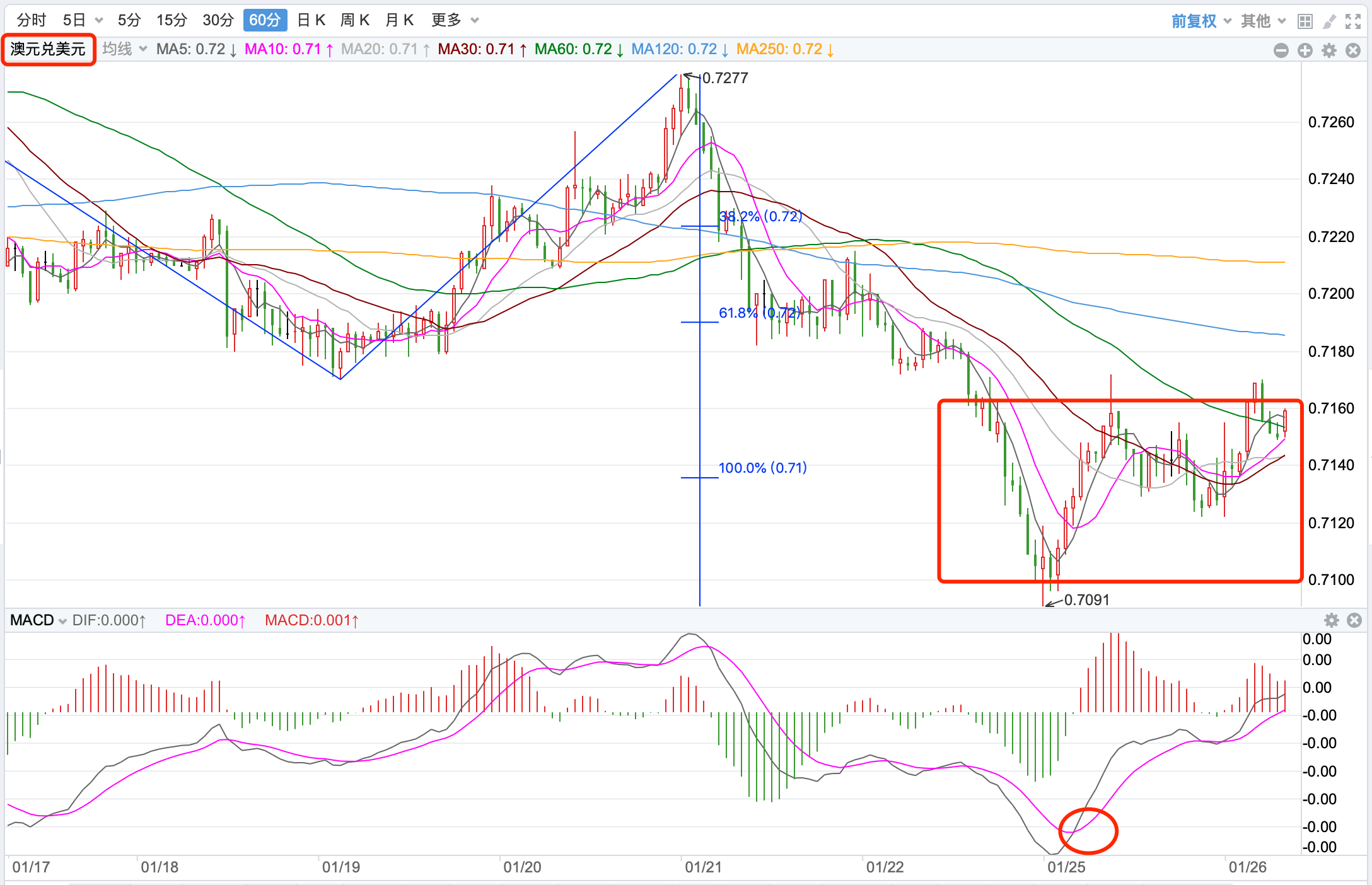This screenshot has height=885, width=1372.
Task: Zoom out chart with minus icon
Action: coord(1281,50)
